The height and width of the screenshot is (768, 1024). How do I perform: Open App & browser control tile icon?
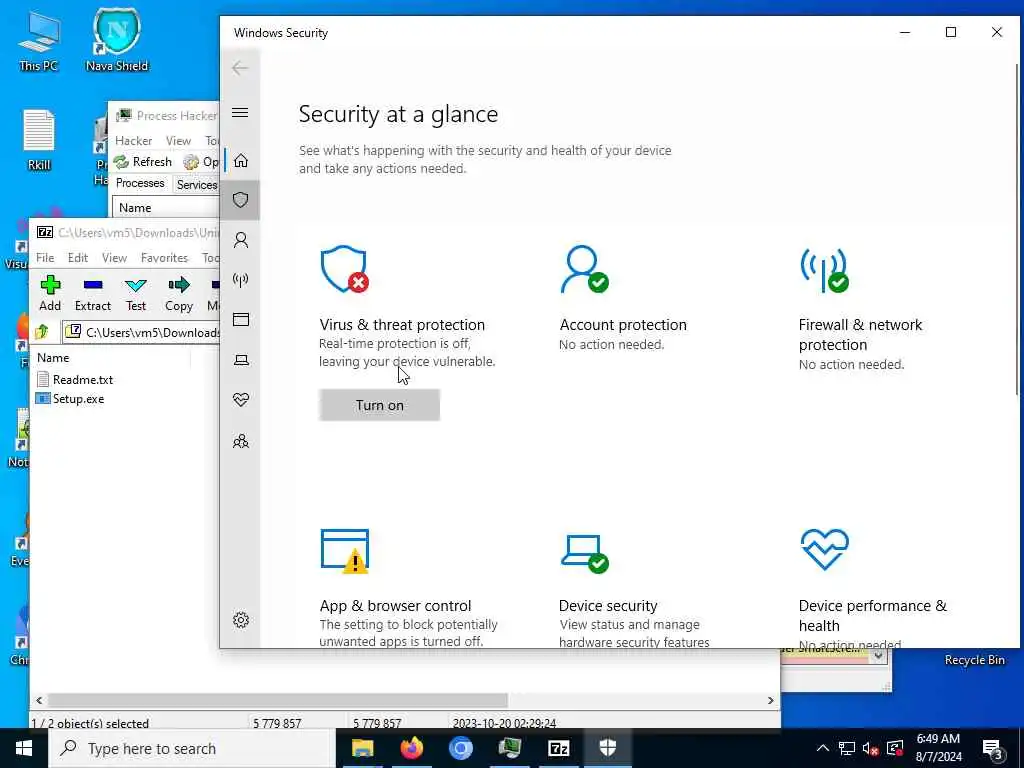coord(345,551)
